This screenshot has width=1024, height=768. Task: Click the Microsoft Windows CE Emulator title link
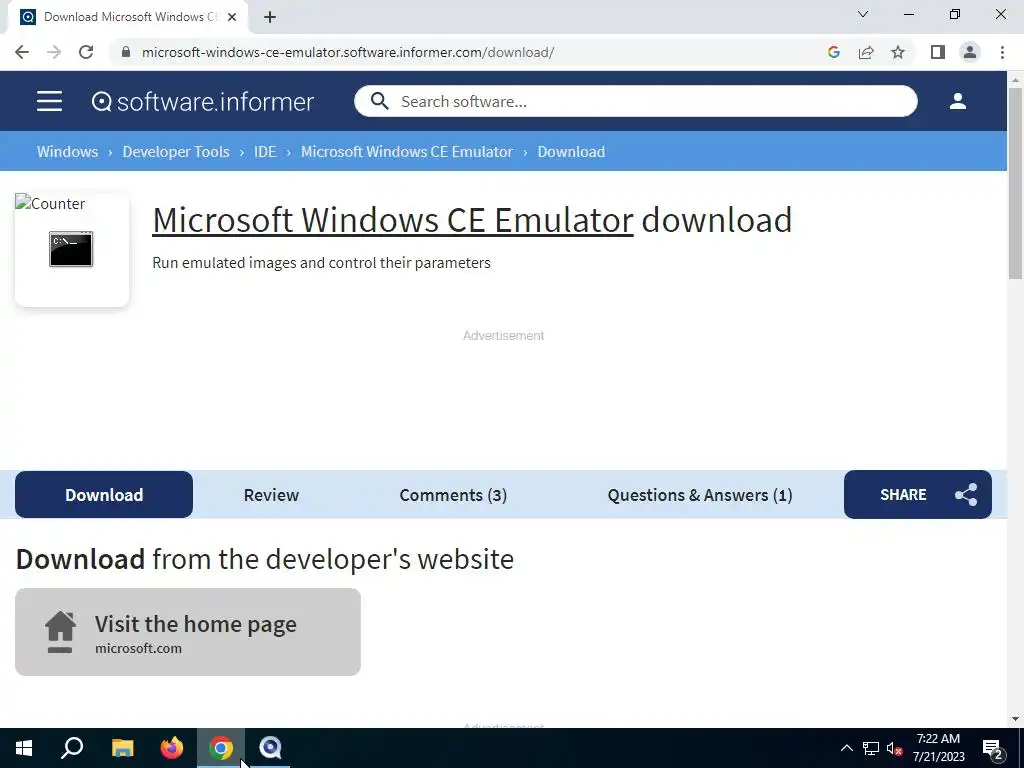pos(392,220)
